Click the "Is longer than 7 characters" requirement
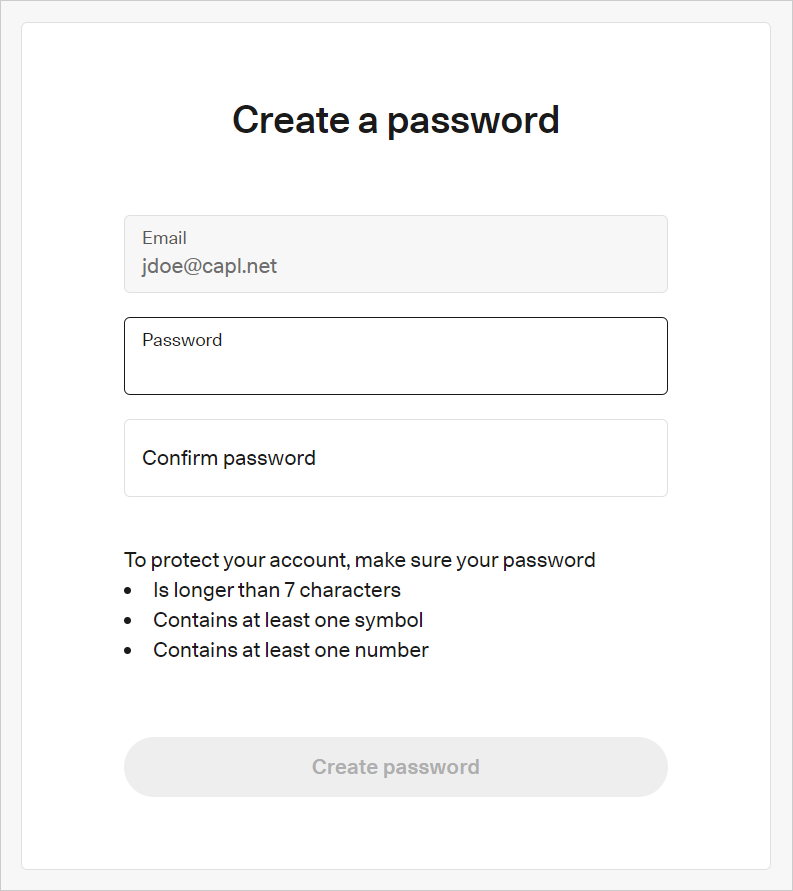This screenshot has width=793, height=891. click(x=276, y=590)
